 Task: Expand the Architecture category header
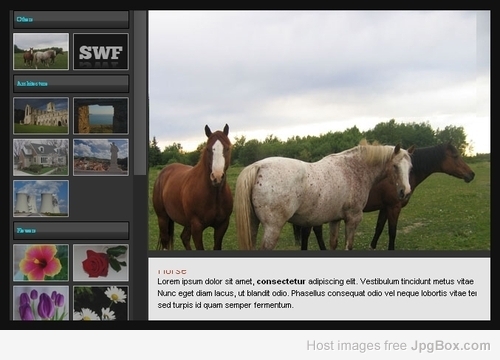coord(71,83)
